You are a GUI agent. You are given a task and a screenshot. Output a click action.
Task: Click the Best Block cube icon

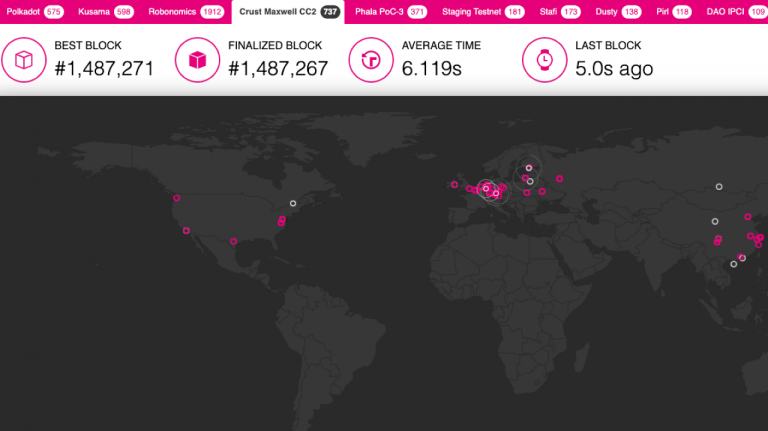click(x=24, y=60)
